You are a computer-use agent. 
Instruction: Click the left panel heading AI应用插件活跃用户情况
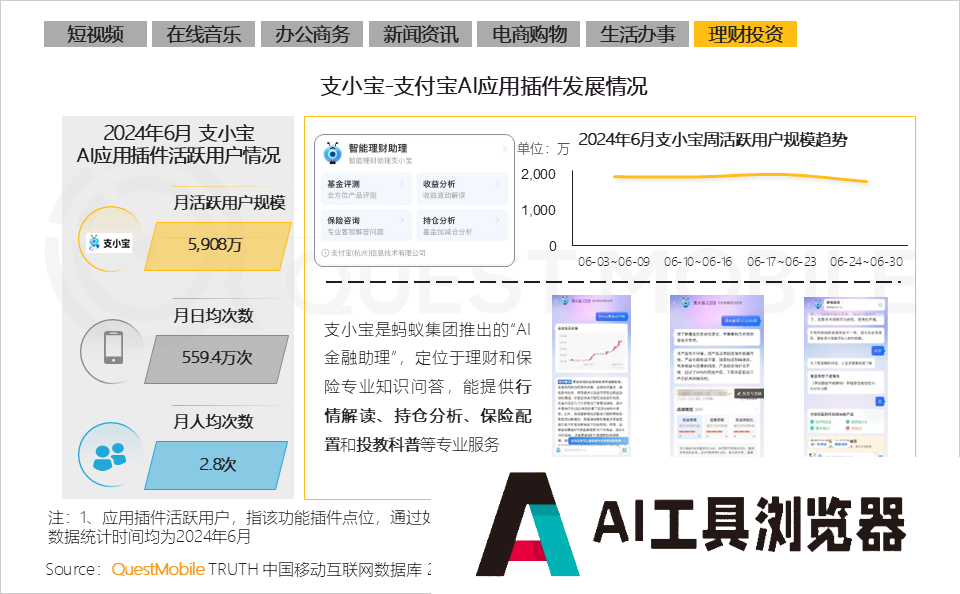pos(178,156)
